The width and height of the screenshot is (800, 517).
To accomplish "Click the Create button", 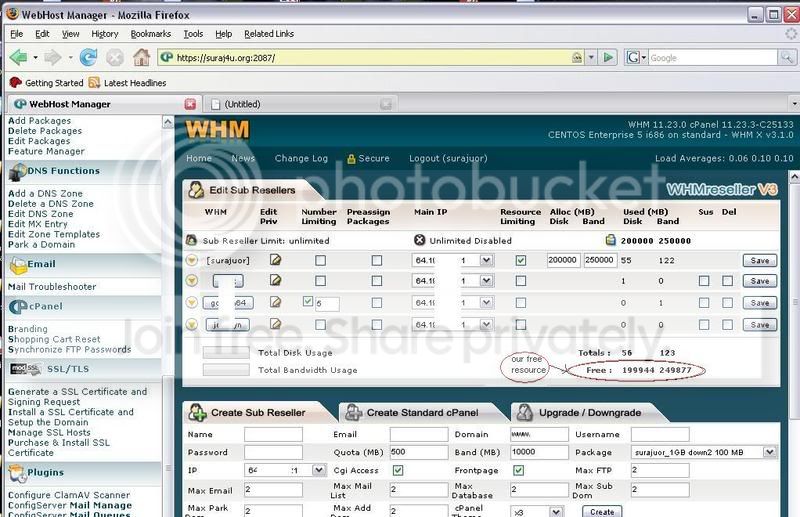I will click(602, 511).
